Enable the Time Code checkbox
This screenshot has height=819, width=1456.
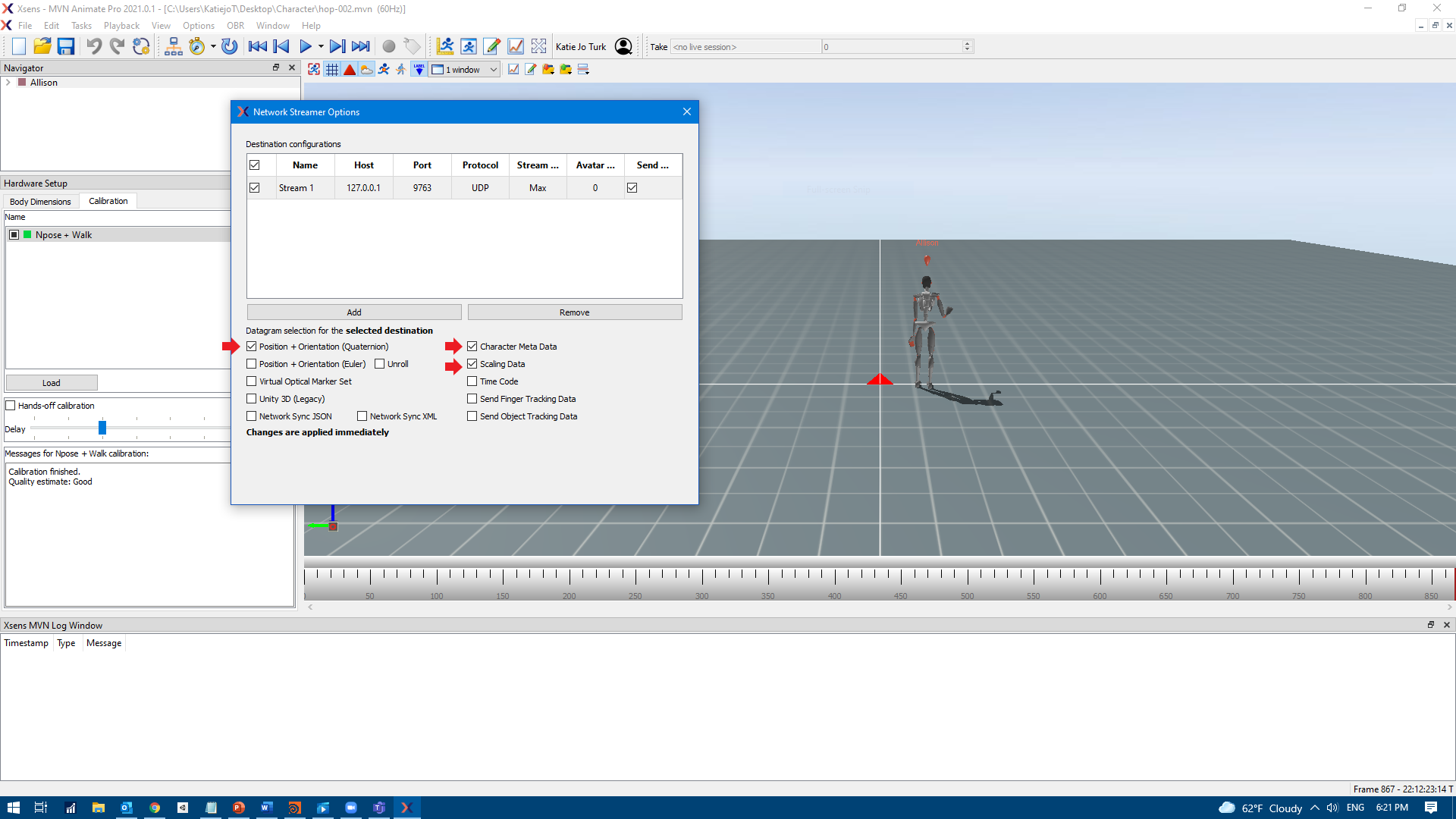point(472,381)
